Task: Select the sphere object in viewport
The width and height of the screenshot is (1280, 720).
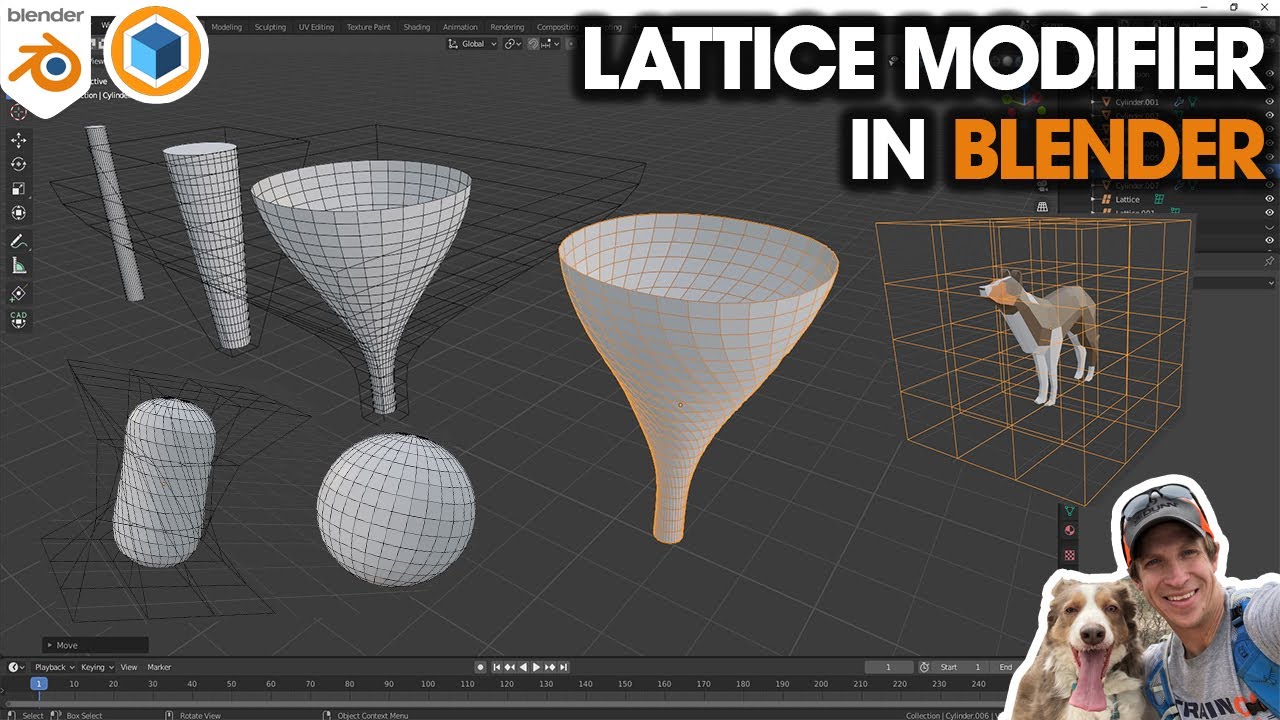Action: coord(396,509)
